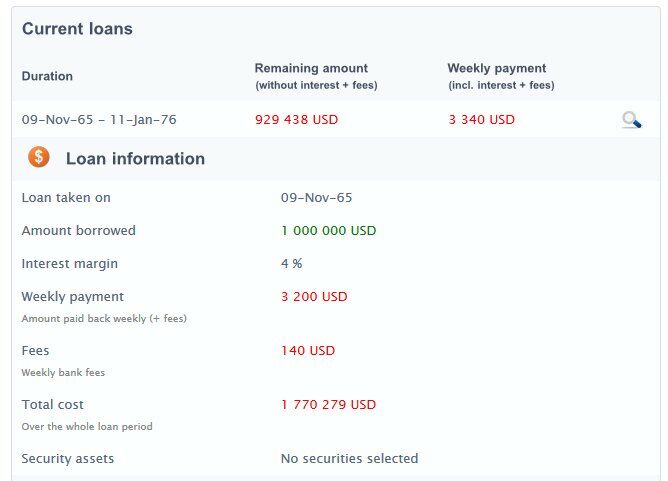668x481 pixels.
Task: Click the Weekly payment column header
Action: tap(497, 69)
